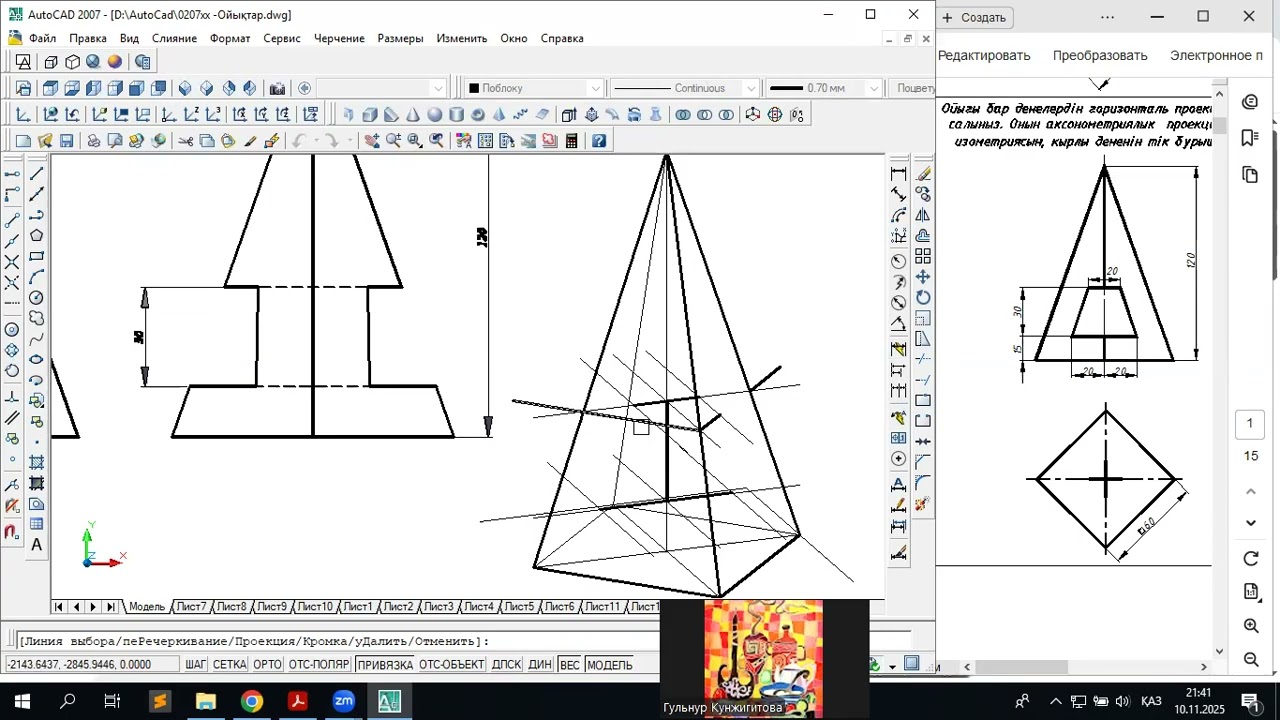Select the Circle drawing tool
Image resolution: width=1280 pixels, height=720 pixels.
pyautogui.click(x=37, y=298)
